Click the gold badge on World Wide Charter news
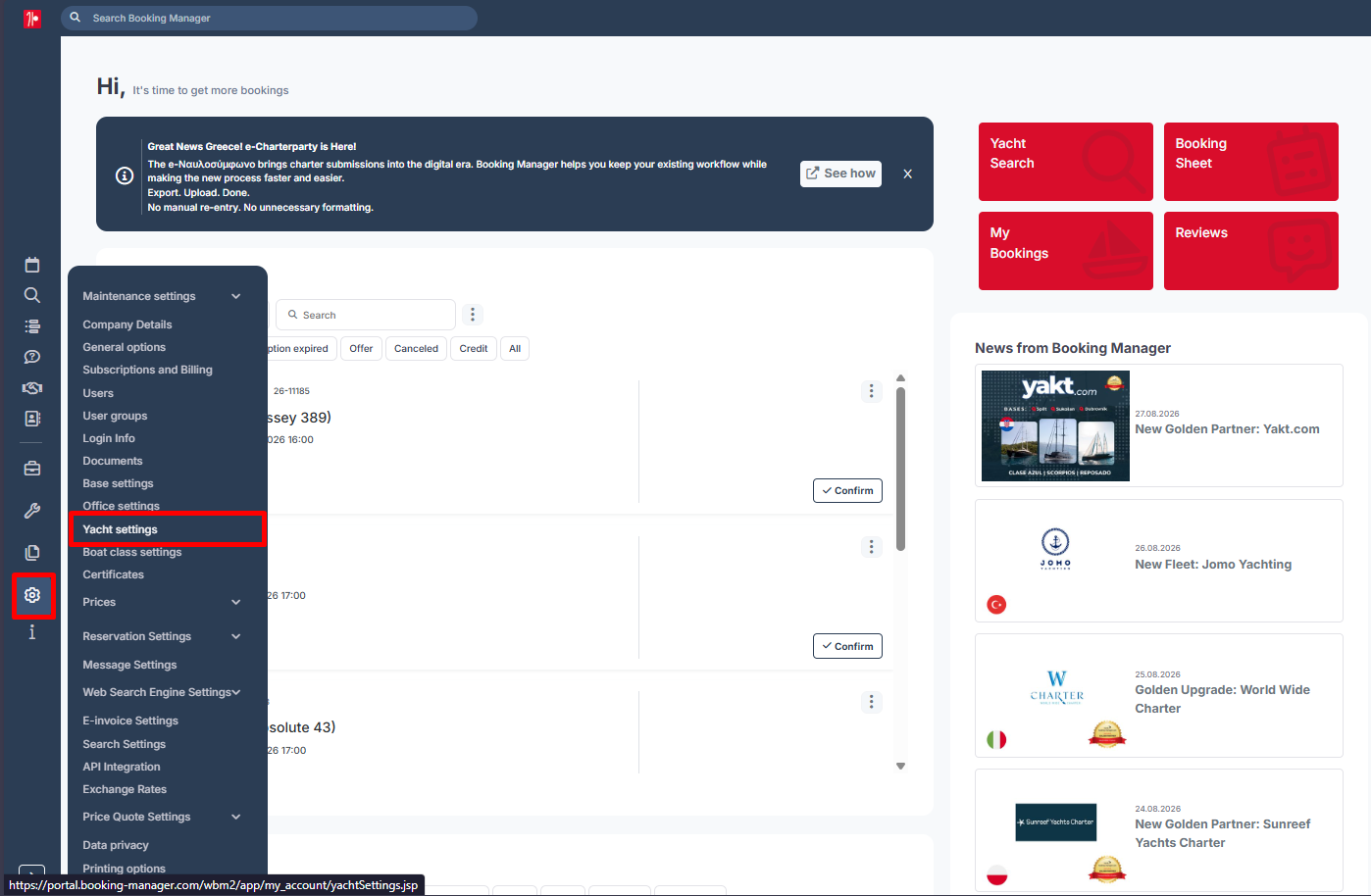The image size is (1371, 896). coord(1107,733)
